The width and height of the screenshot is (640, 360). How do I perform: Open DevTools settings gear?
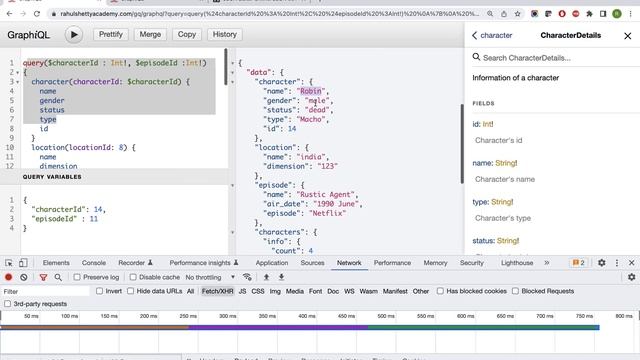click(x=602, y=263)
